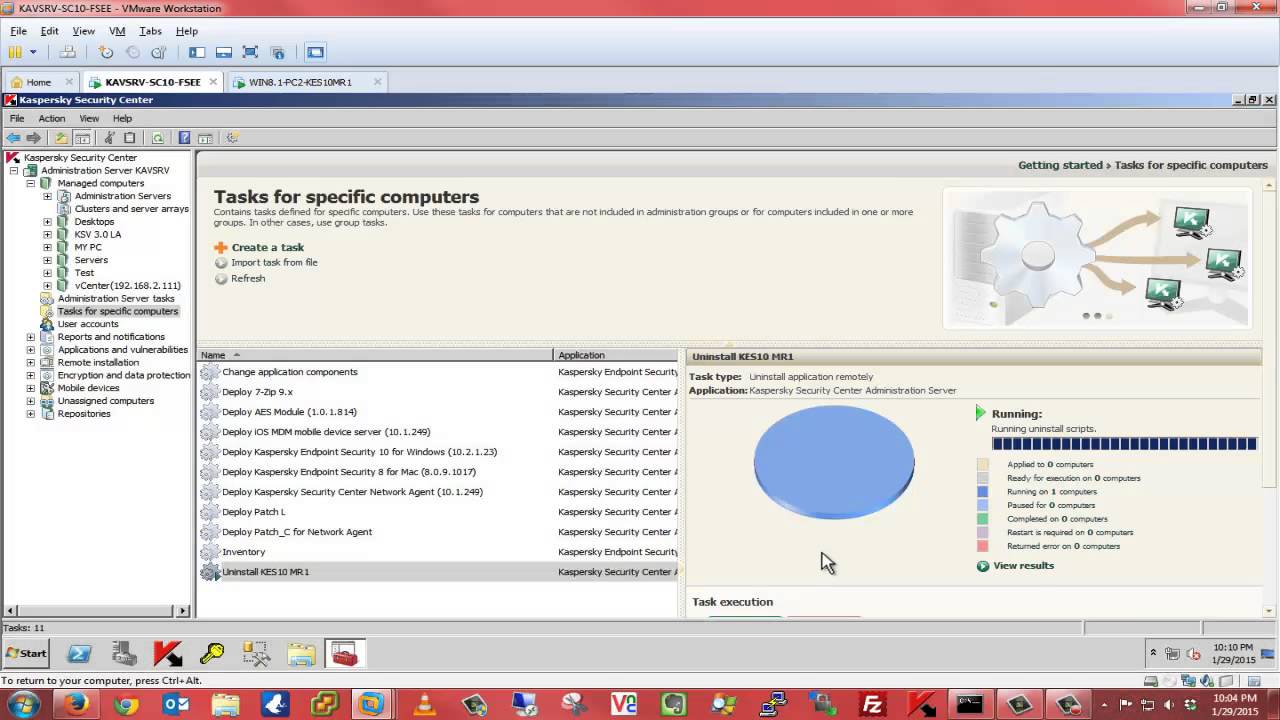Open the blue Help question-mark icon
1280x720 pixels.
[184, 138]
